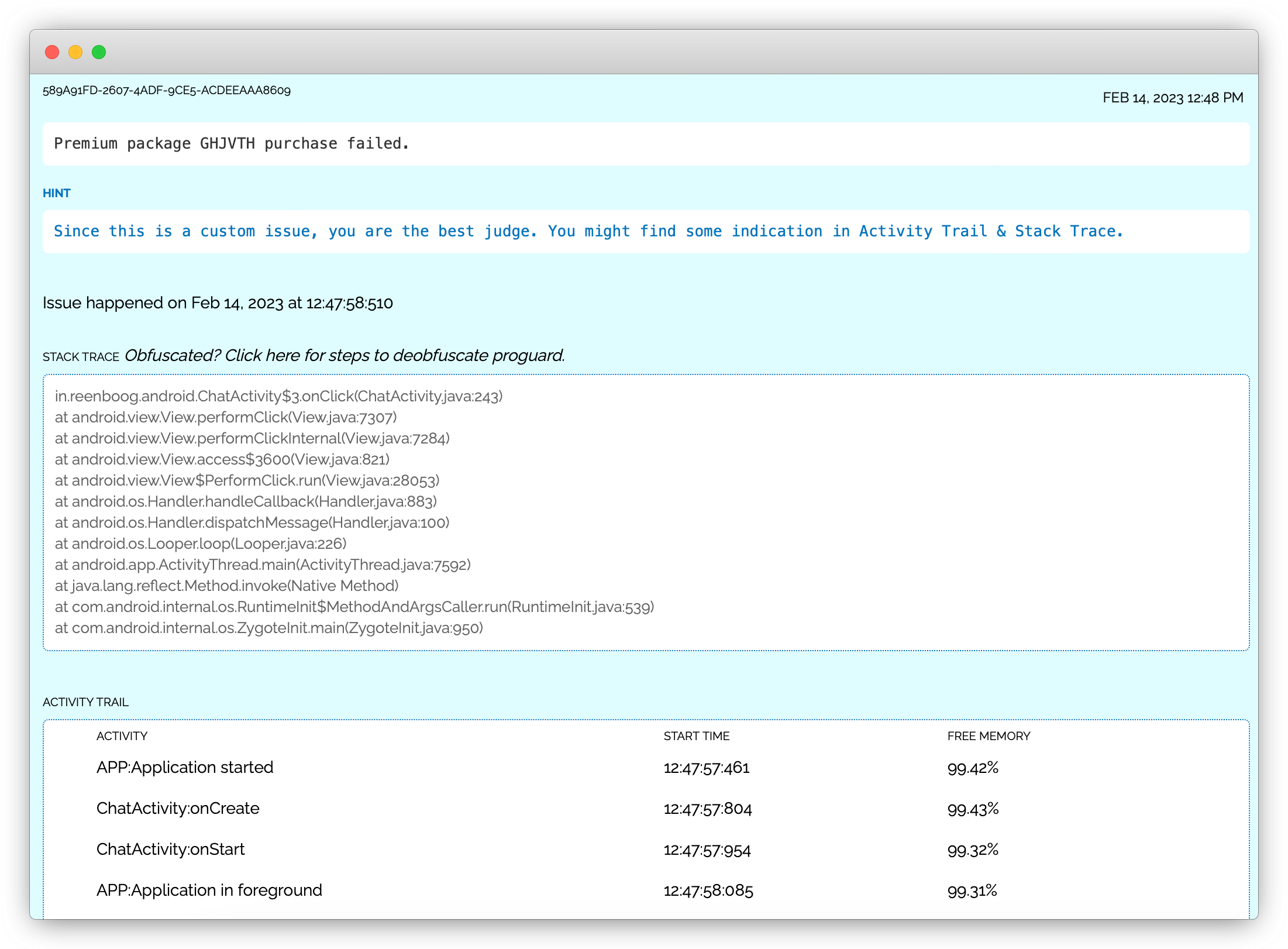Select the Application in foreground row
The width and height of the screenshot is (1288, 949).
point(209,890)
